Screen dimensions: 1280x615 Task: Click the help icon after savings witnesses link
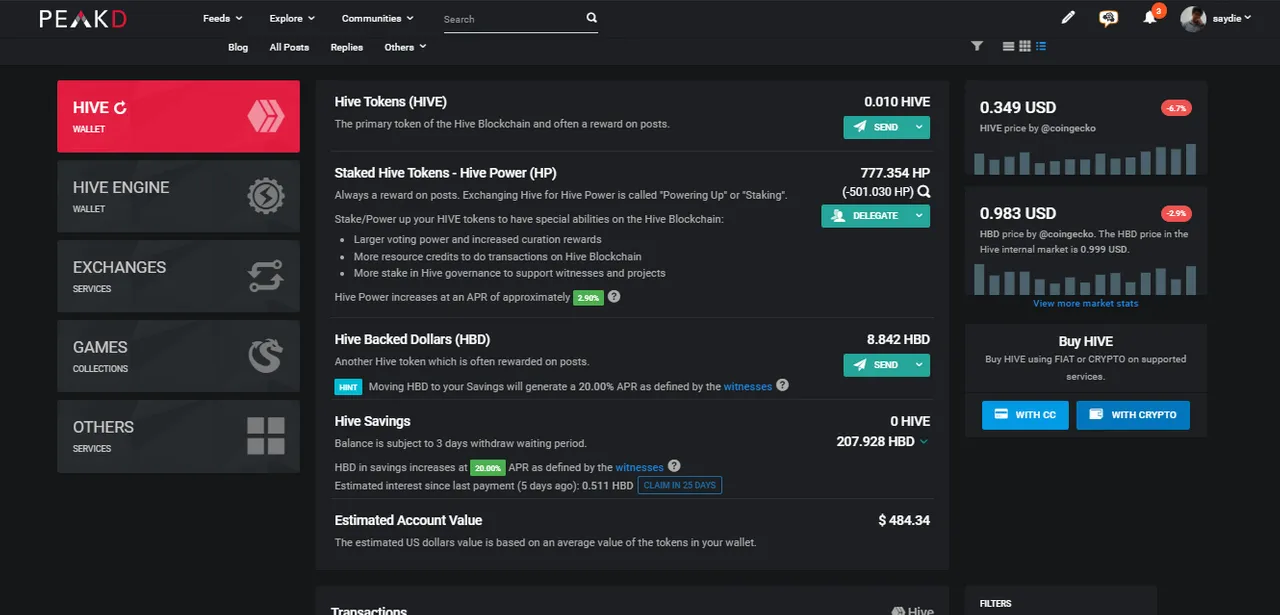pos(674,466)
